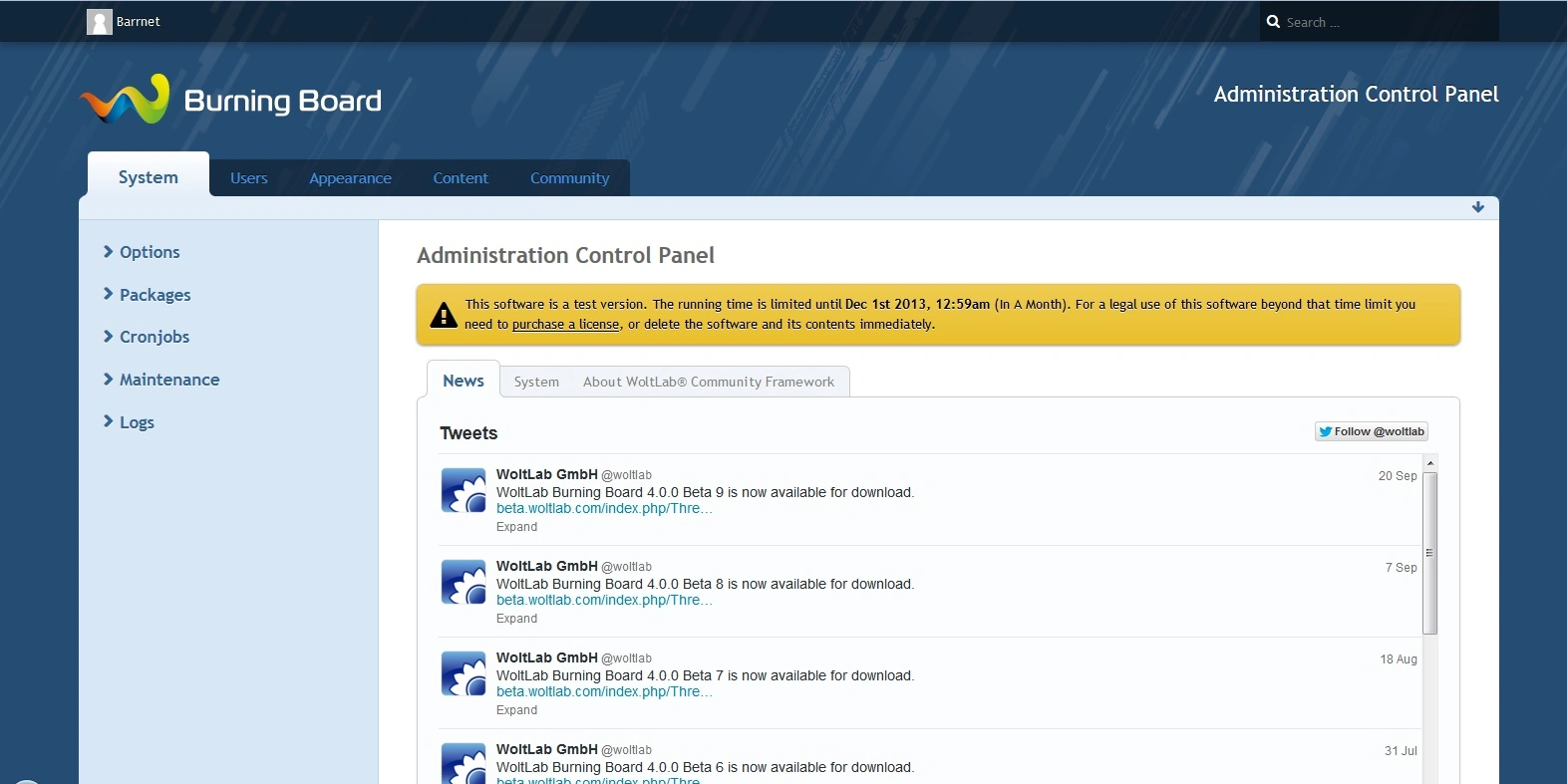1567x784 pixels.
Task: Switch to the Users tab
Action: point(249,178)
